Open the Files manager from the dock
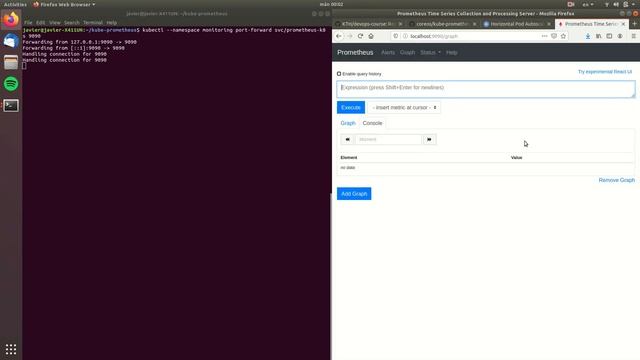The image size is (640, 360). click(x=11, y=62)
